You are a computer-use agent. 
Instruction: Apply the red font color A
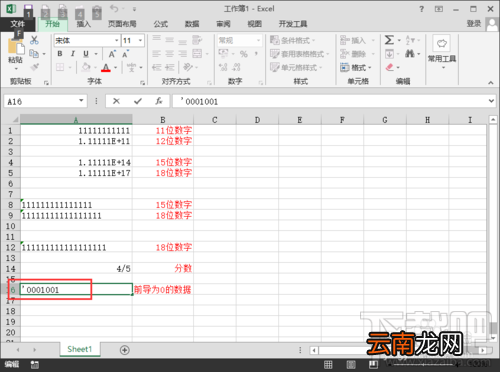(x=106, y=67)
